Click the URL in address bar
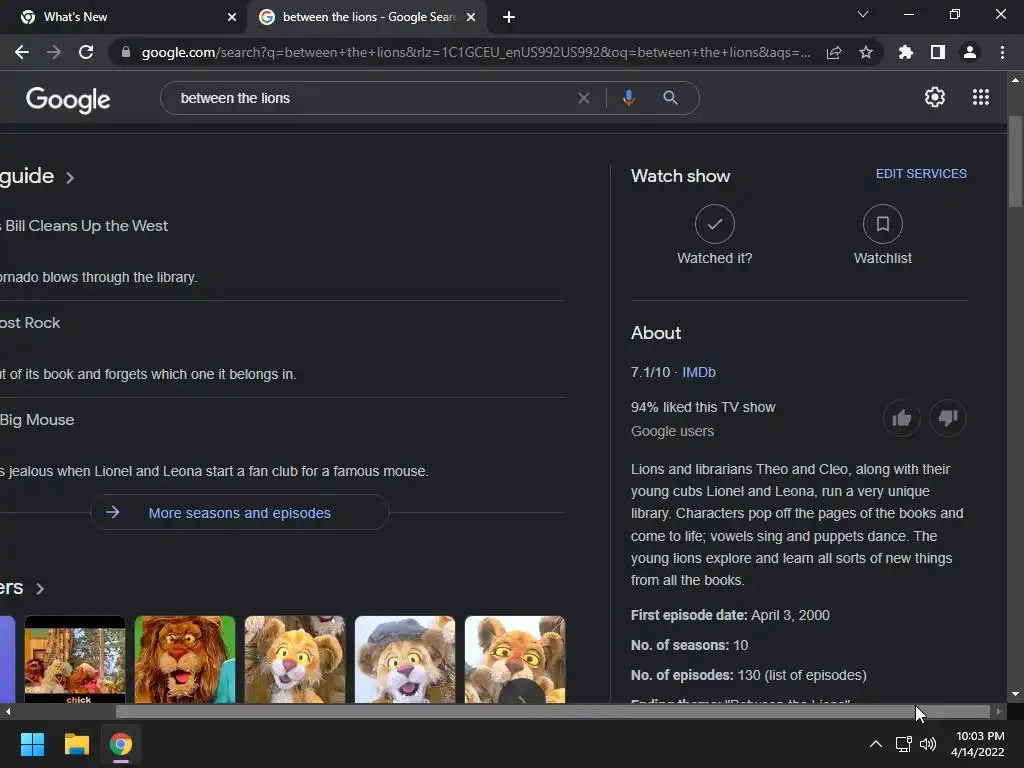This screenshot has height=768, width=1024. pos(476,52)
